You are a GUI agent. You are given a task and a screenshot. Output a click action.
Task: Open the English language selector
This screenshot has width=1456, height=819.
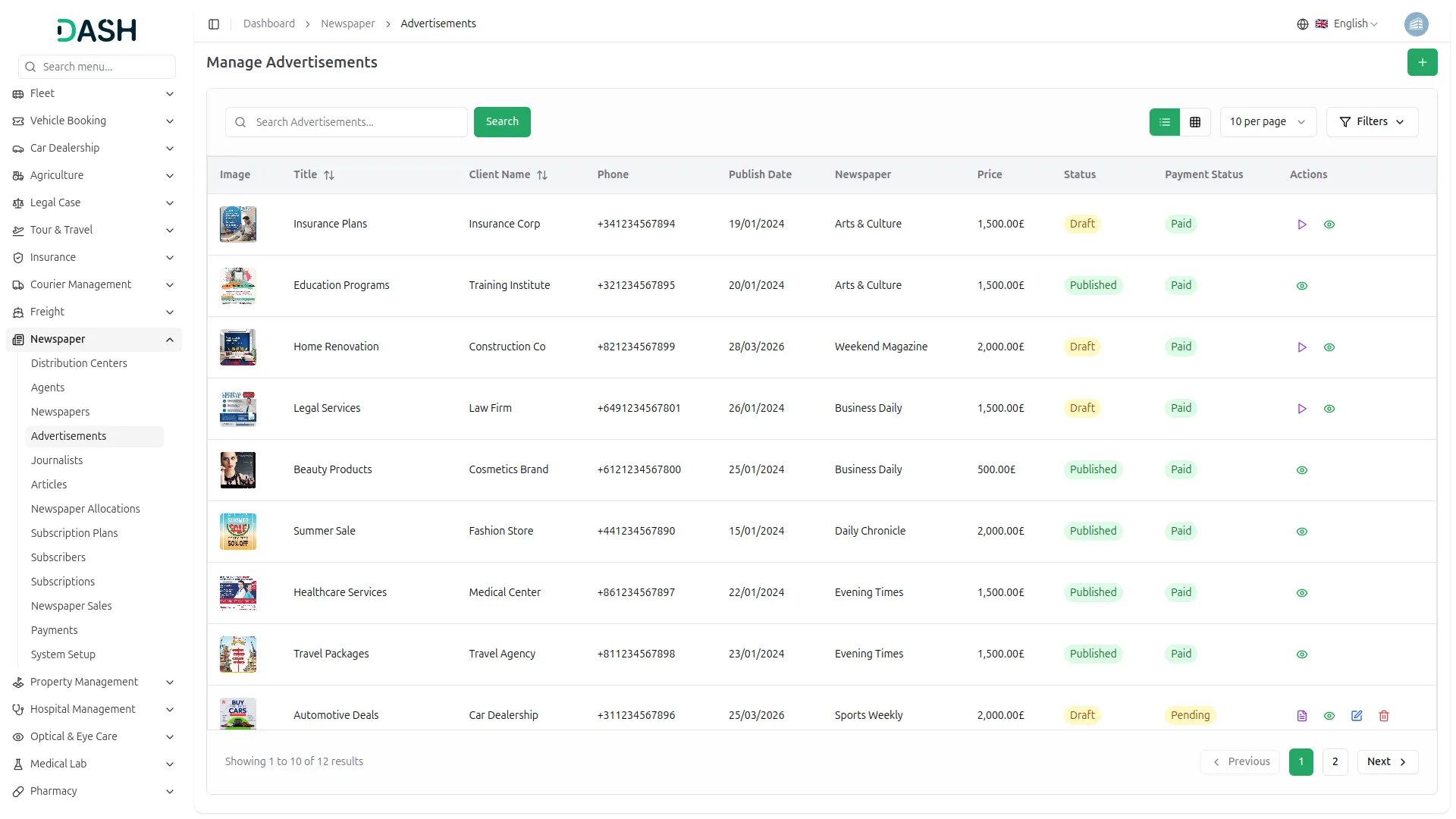(x=1347, y=24)
